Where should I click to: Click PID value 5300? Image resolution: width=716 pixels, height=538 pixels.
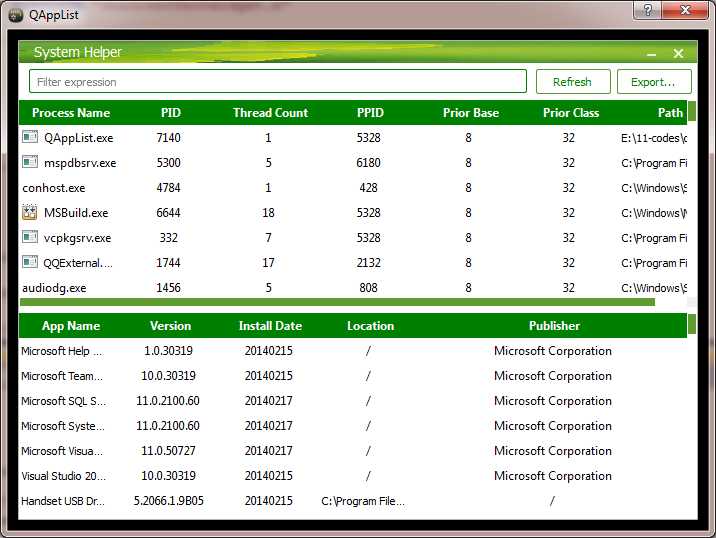coord(168,163)
